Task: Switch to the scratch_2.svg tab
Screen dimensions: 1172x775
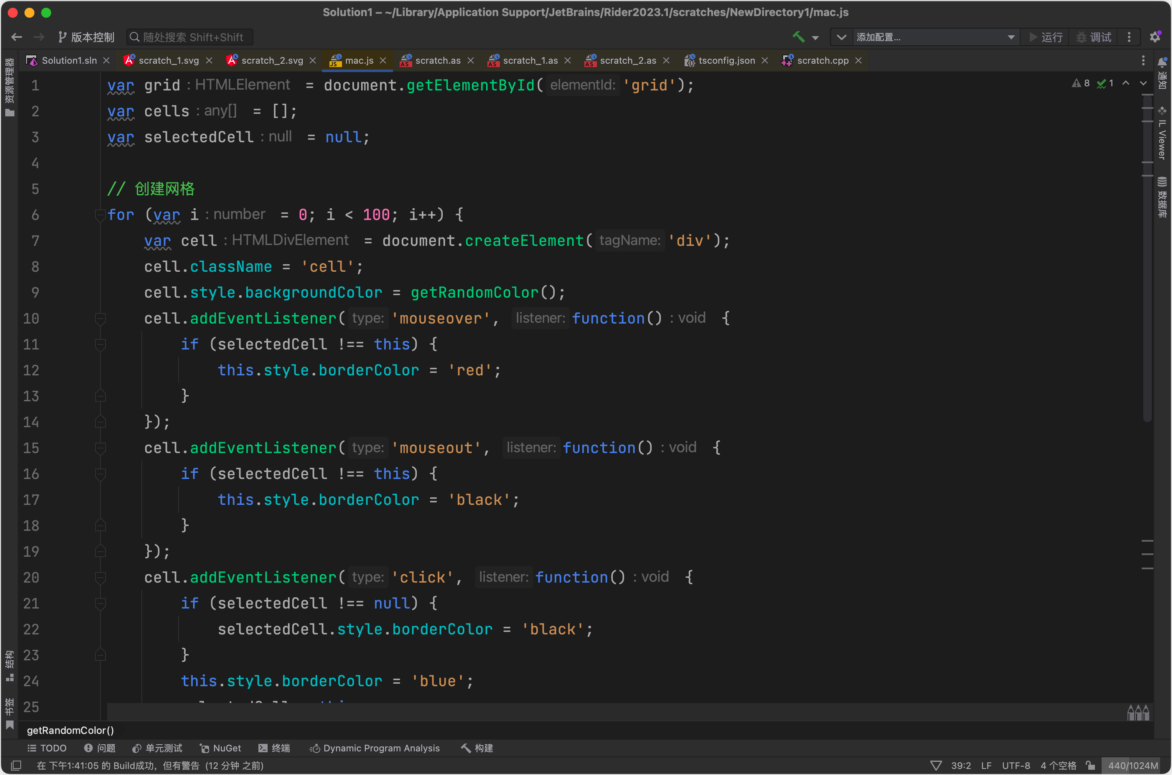Action: (272, 61)
